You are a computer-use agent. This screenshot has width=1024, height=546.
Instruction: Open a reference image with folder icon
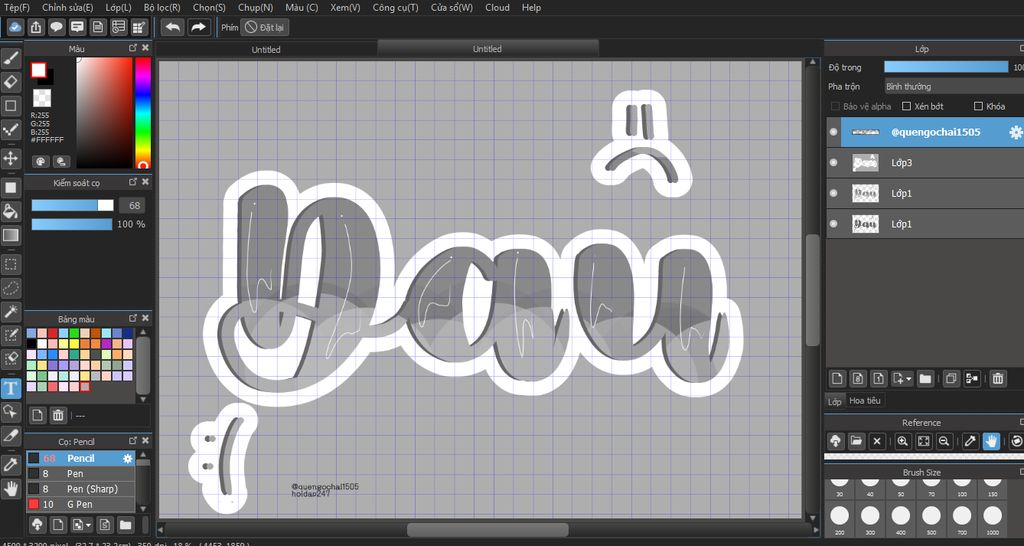point(856,442)
